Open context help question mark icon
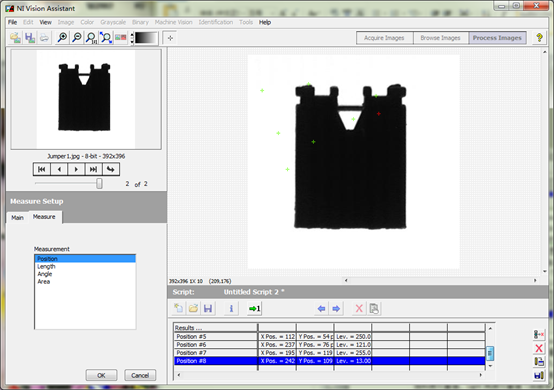 [x=539, y=37]
